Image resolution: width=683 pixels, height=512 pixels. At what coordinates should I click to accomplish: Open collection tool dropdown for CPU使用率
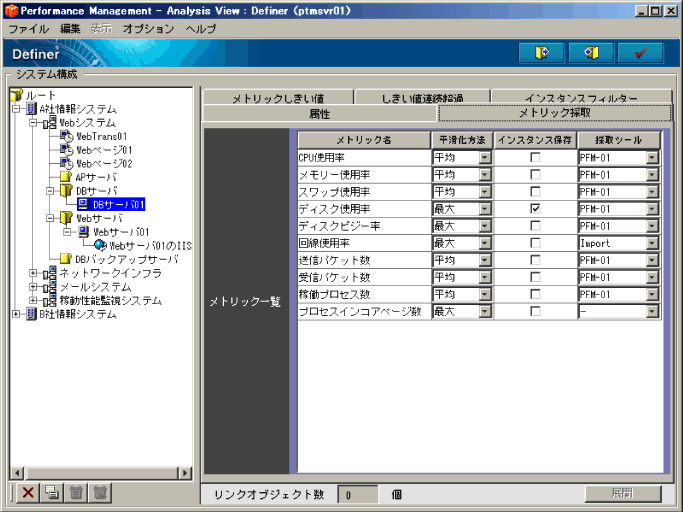click(652, 157)
